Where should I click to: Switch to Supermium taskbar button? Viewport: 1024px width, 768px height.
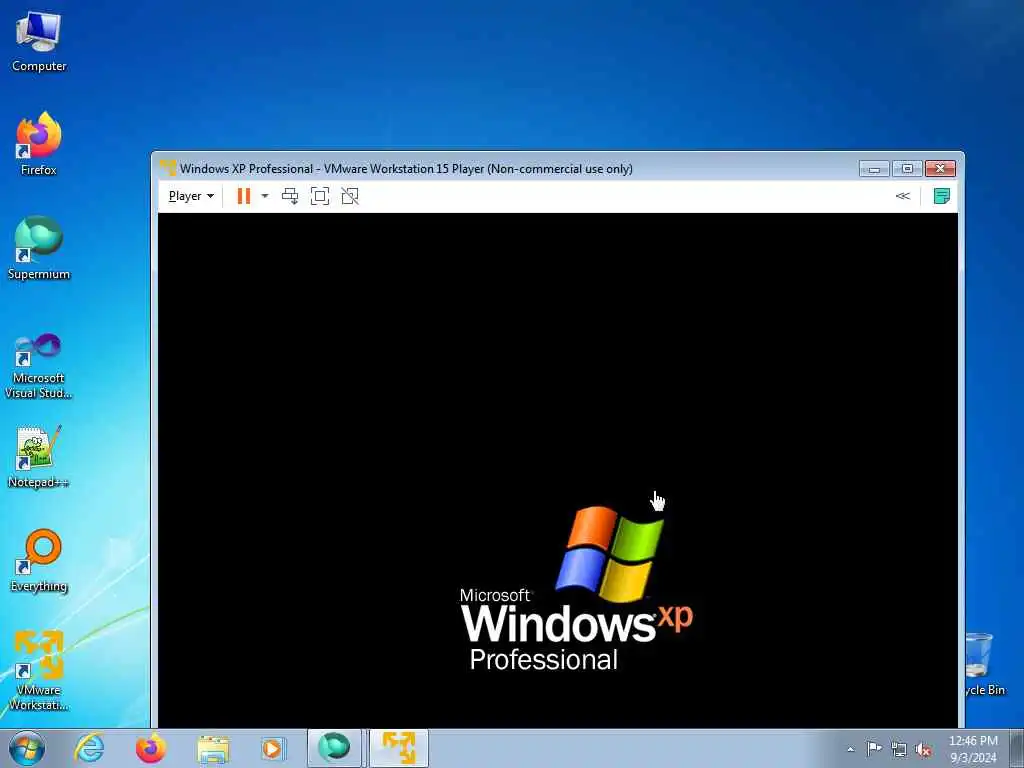tap(334, 748)
